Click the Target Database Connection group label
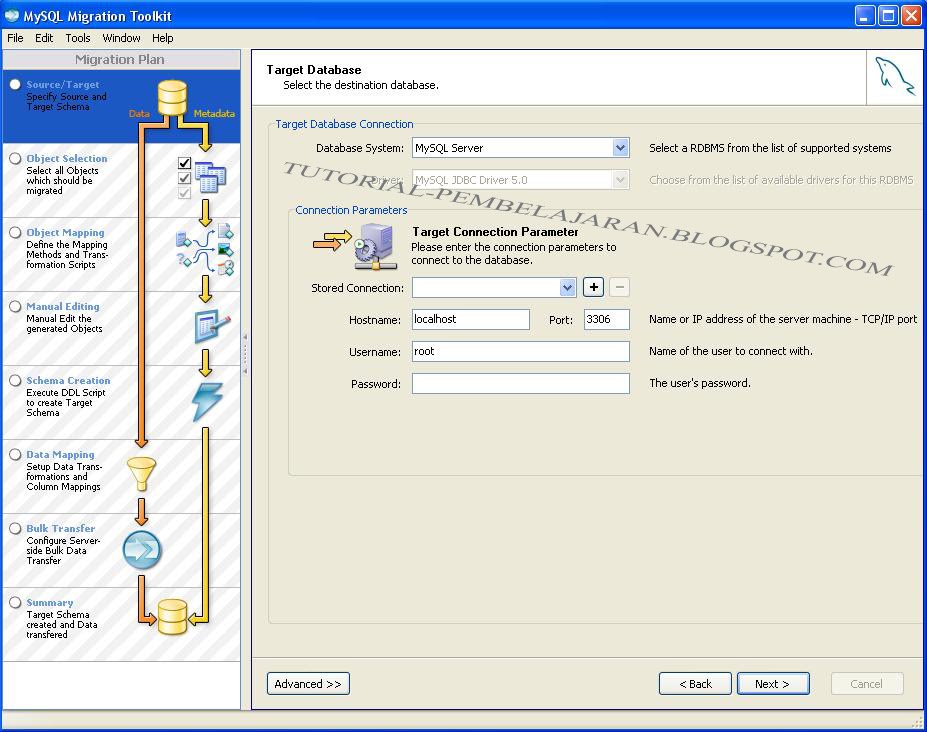Screen dimensions: 927x732 click(344, 124)
